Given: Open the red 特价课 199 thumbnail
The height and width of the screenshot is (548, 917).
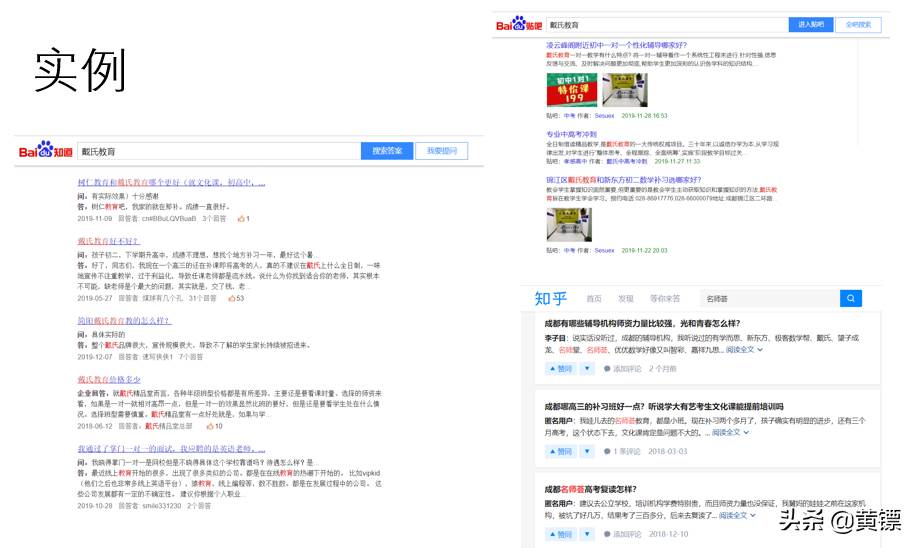Looking at the screenshot, I should click(571, 90).
